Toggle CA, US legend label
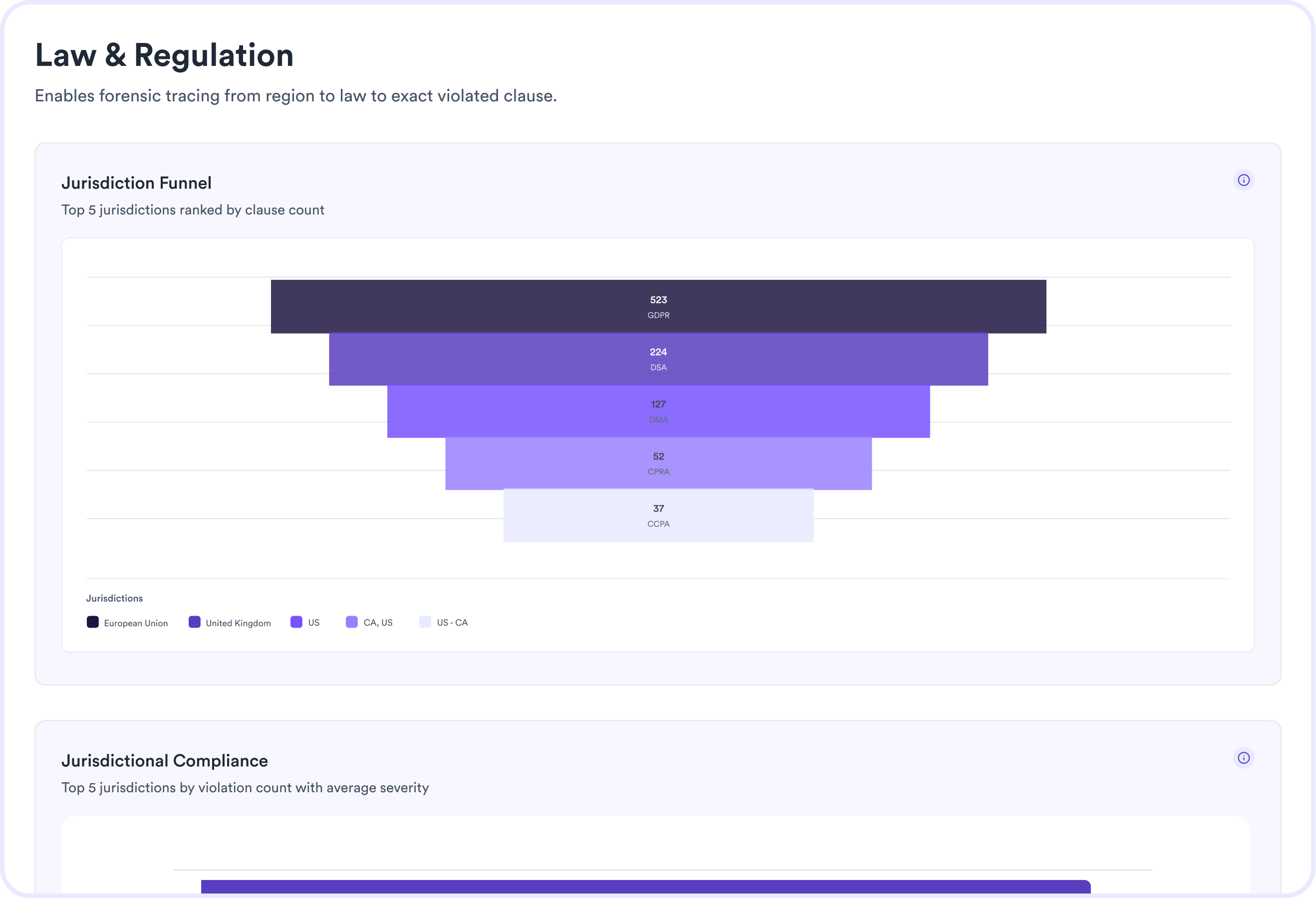Image resolution: width=1316 pixels, height=898 pixels. (378, 622)
